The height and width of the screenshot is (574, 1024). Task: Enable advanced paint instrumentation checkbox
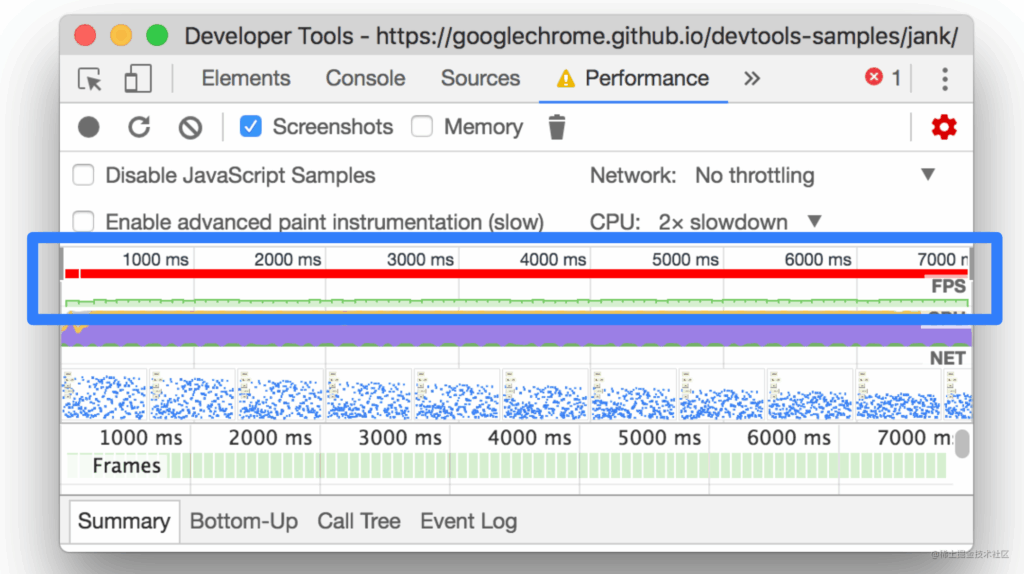click(84, 221)
